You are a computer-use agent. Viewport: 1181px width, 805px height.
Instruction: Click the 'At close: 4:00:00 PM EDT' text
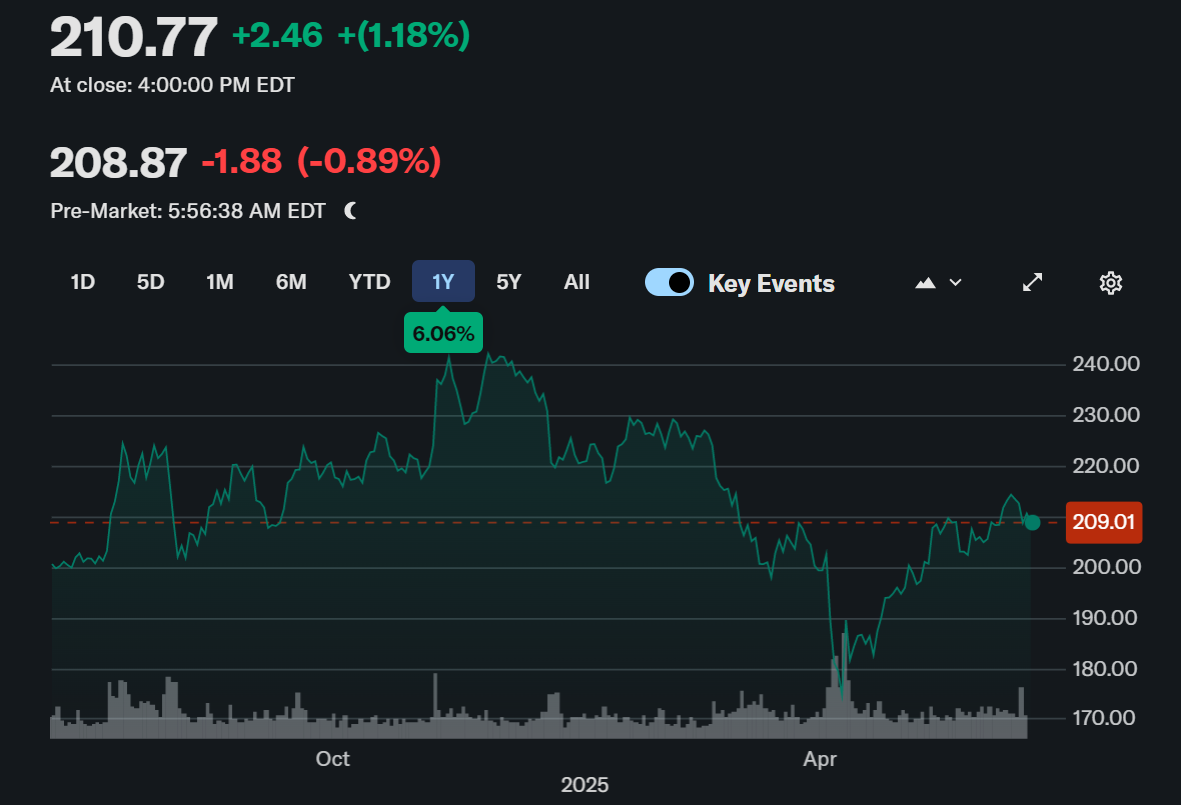coord(172,85)
